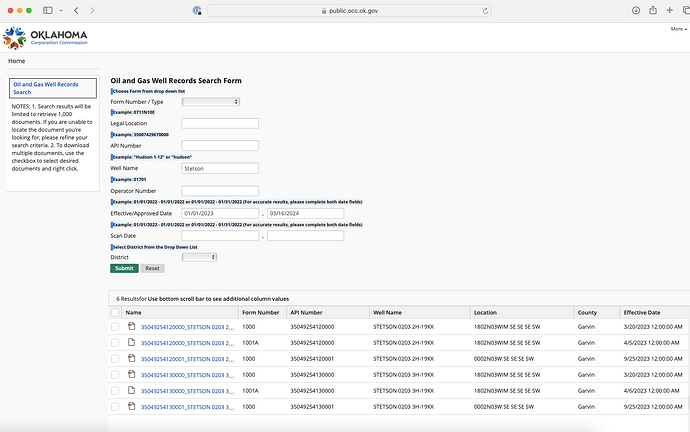Sort by the API Number column header
The image size is (690, 432).
(x=306, y=312)
